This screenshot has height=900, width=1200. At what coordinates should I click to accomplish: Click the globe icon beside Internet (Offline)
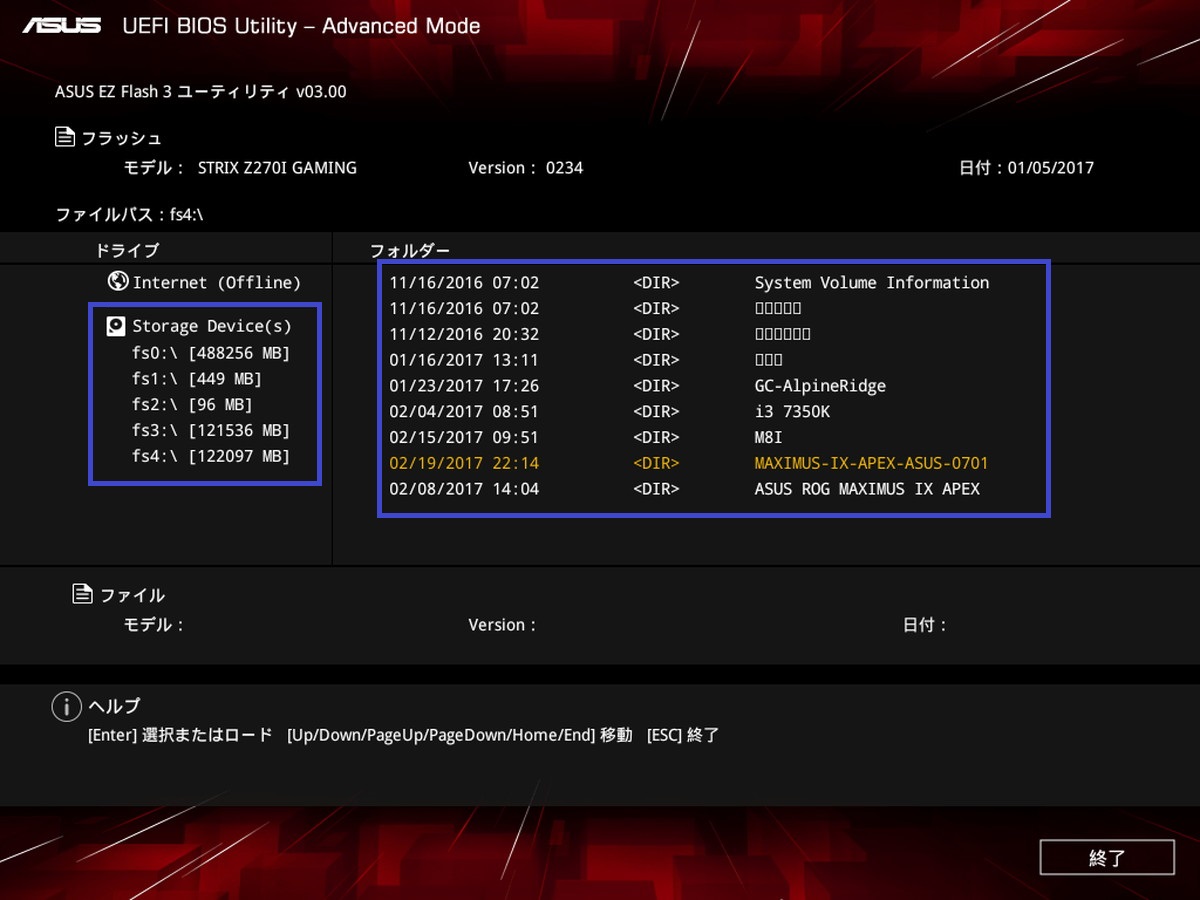pos(118,282)
